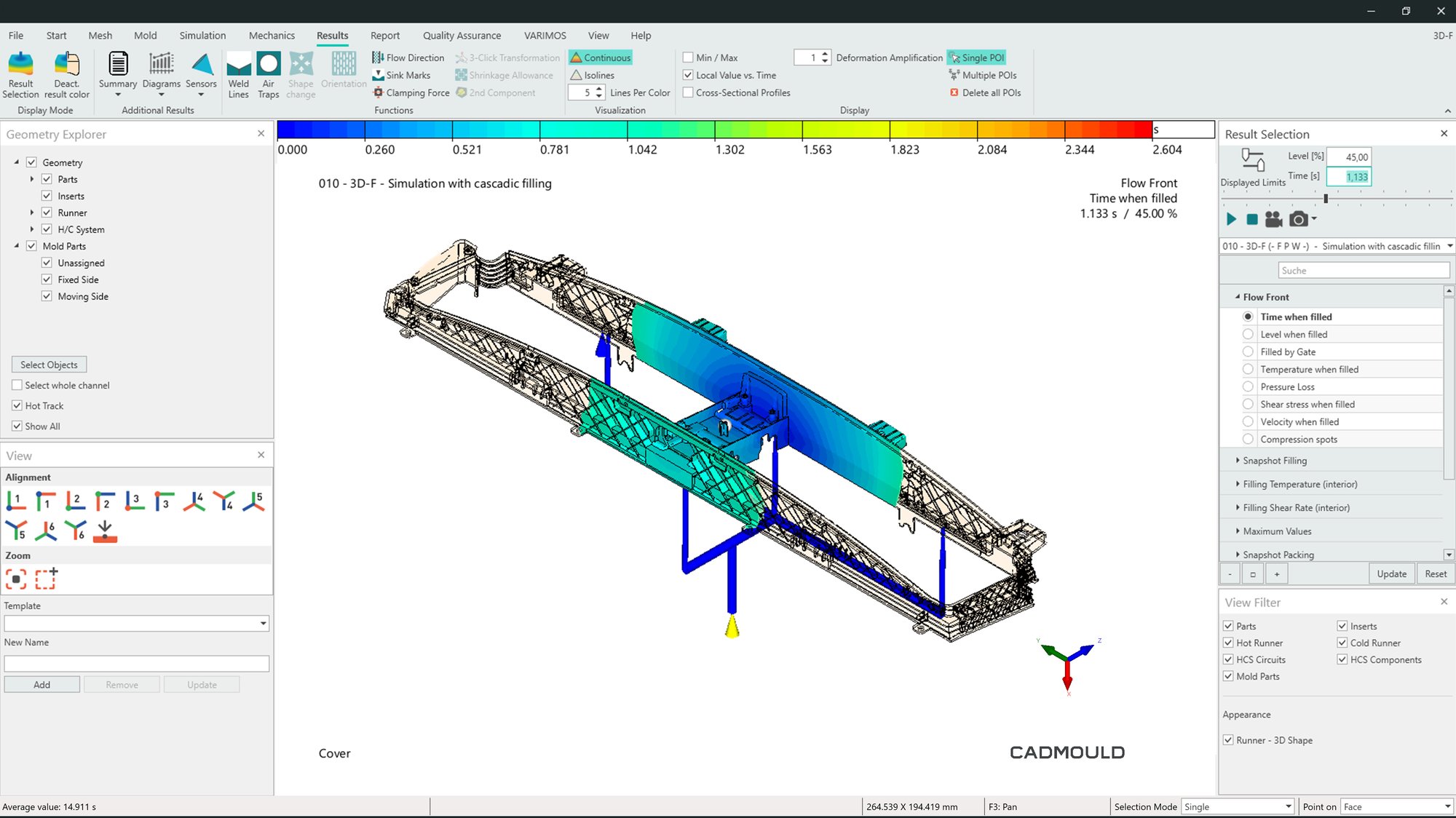Screen dimensions: 1456x818
Task: Expand the Runner tree node
Action: click(32, 213)
